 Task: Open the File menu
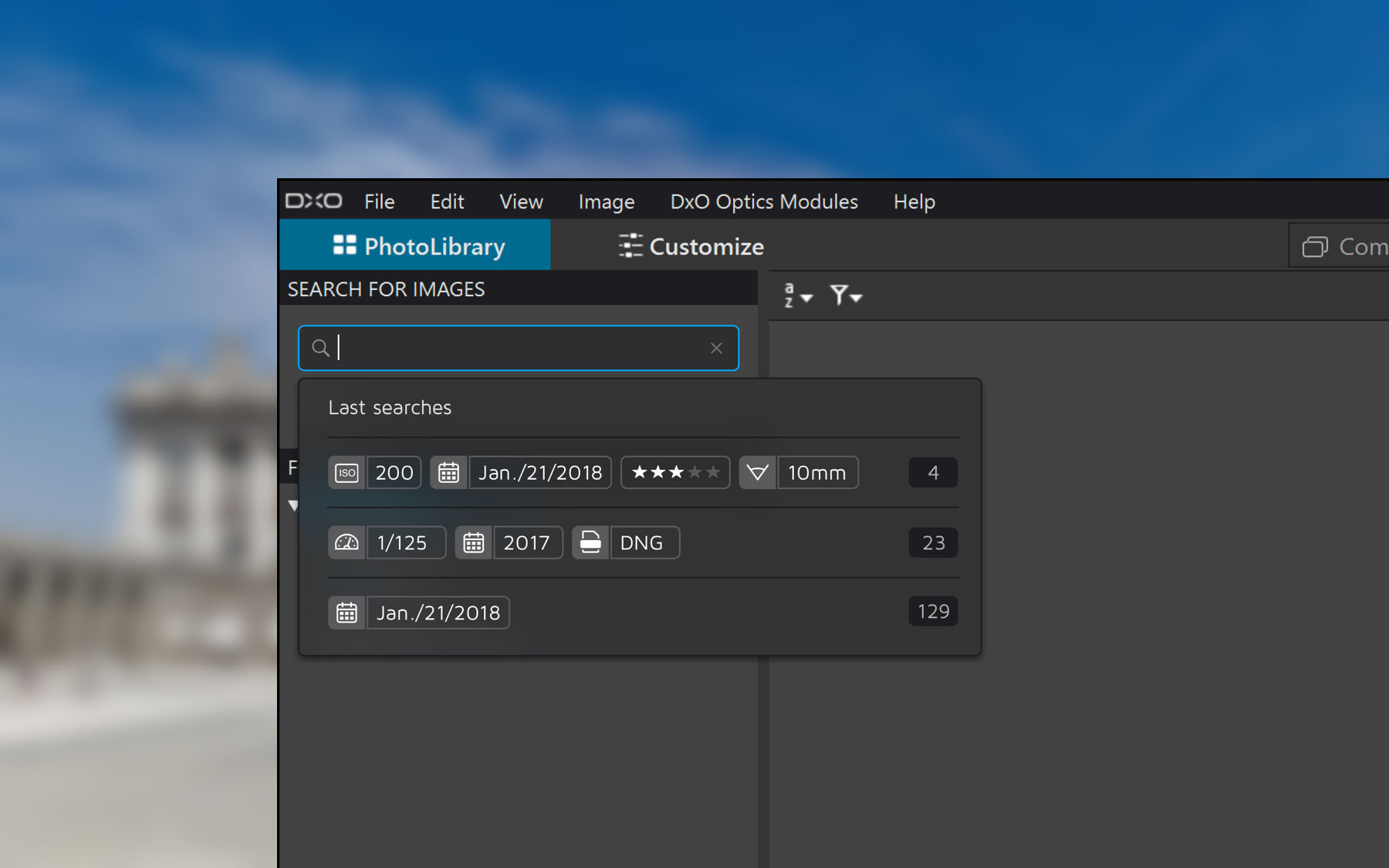pyautogui.click(x=379, y=202)
